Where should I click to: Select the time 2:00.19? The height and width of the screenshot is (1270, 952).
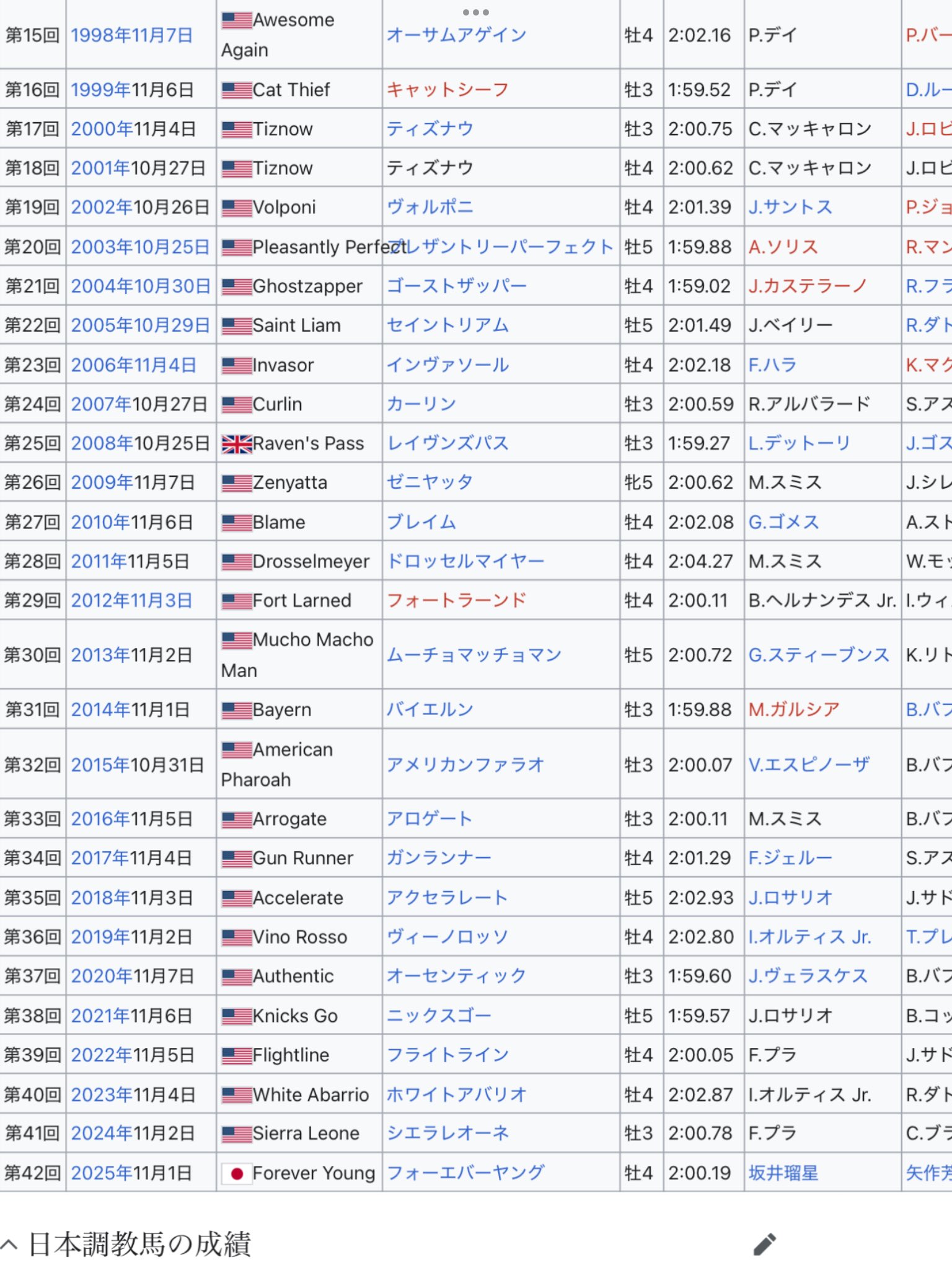pos(699,1173)
